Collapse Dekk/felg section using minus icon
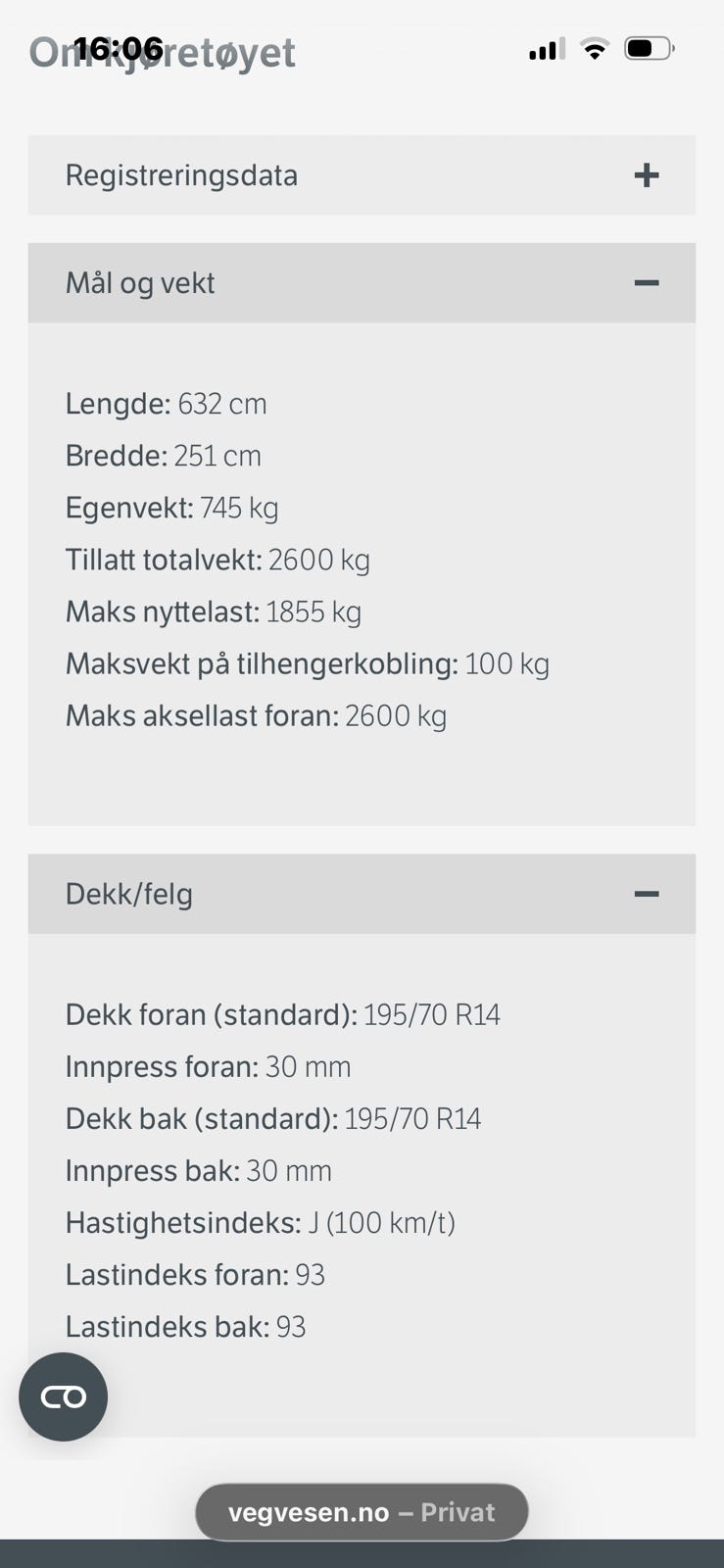724x1568 pixels. coord(646,894)
